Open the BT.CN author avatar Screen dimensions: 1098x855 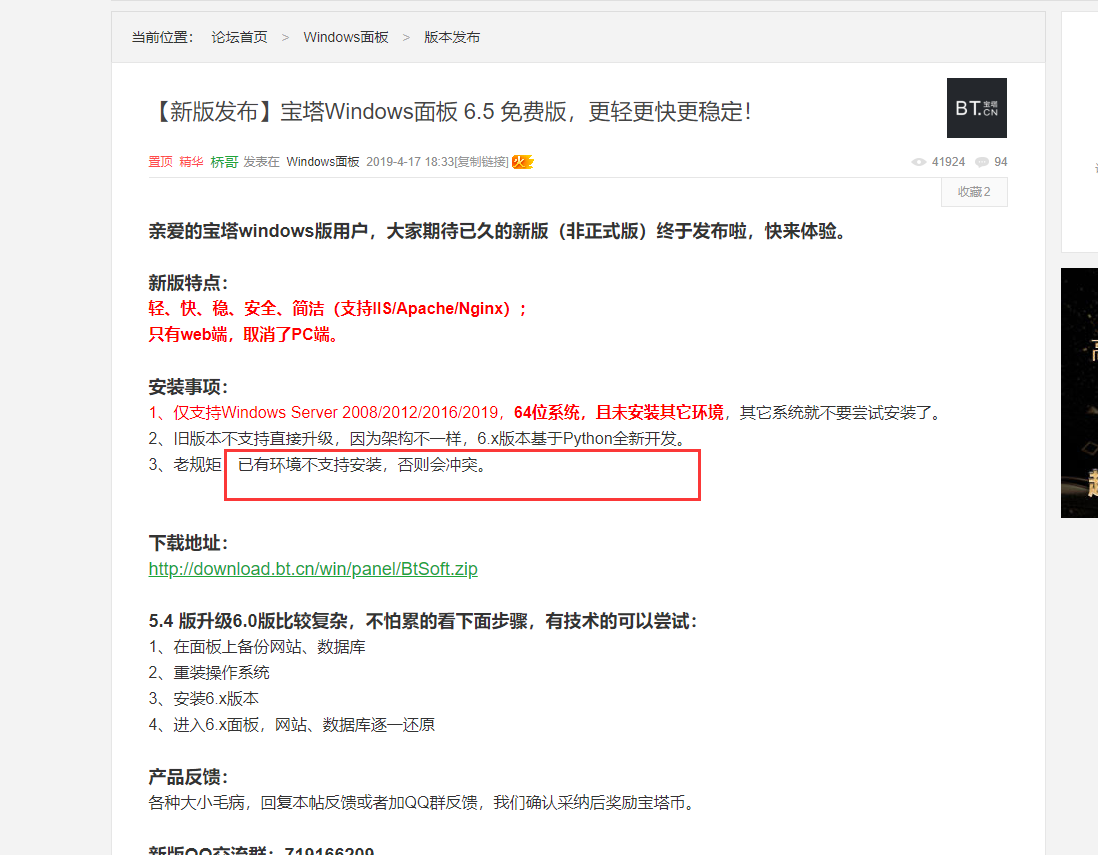tap(976, 108)
